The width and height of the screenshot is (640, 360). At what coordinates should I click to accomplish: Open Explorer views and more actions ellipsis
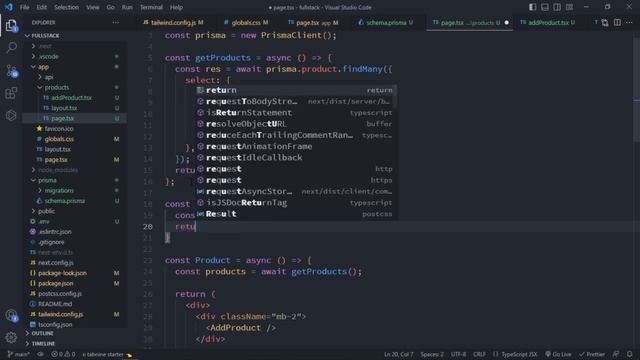116,22
